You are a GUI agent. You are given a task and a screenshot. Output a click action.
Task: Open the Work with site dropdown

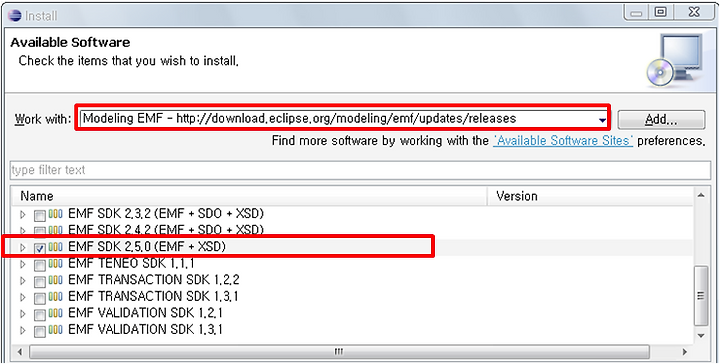(x=602, y=120)
